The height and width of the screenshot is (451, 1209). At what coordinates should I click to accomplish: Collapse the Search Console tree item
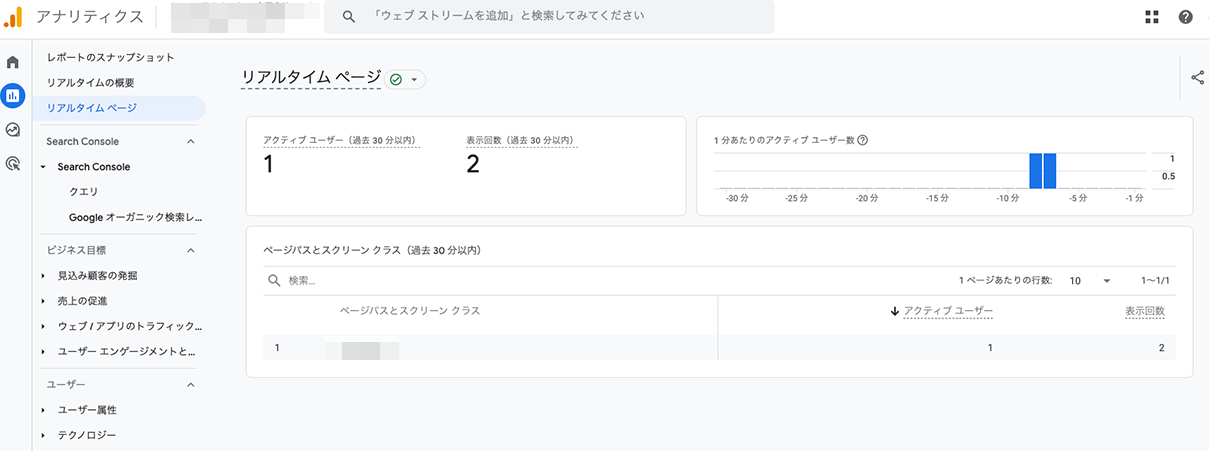pos(43,167)
